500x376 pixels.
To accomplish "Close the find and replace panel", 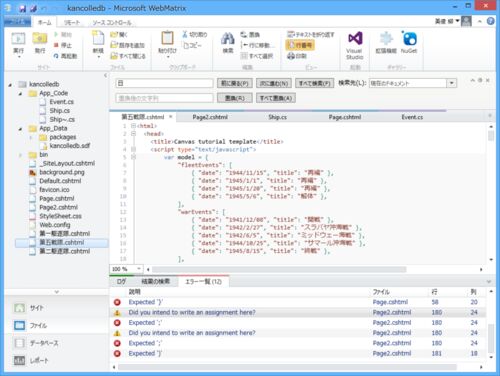I will pyautogui.click(x=487, y=80).
